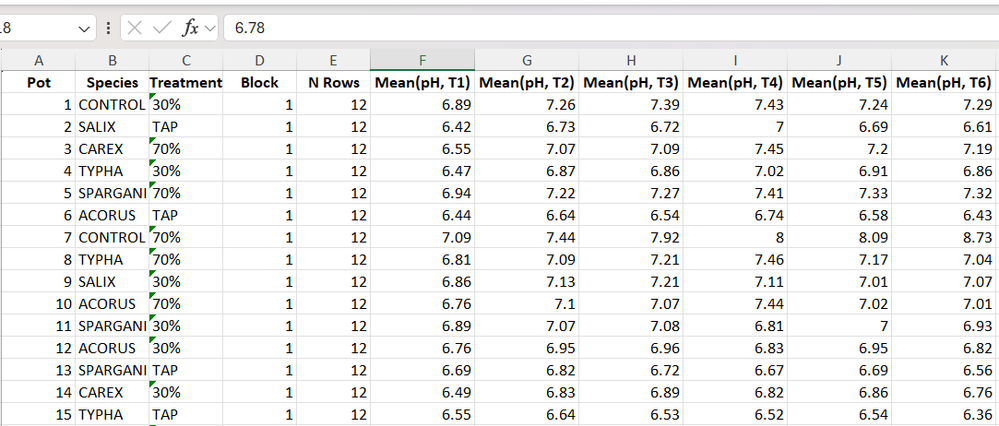This screenshot has height=426, width=999.
Task: Click the 'Block' header cell
Action: point(259,82)
